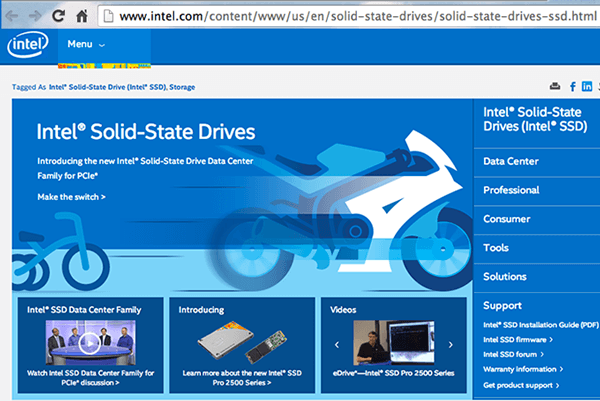Click the Intel logo
The height and width of the screenshot is (401, 600).
click(x=28, y=44)
